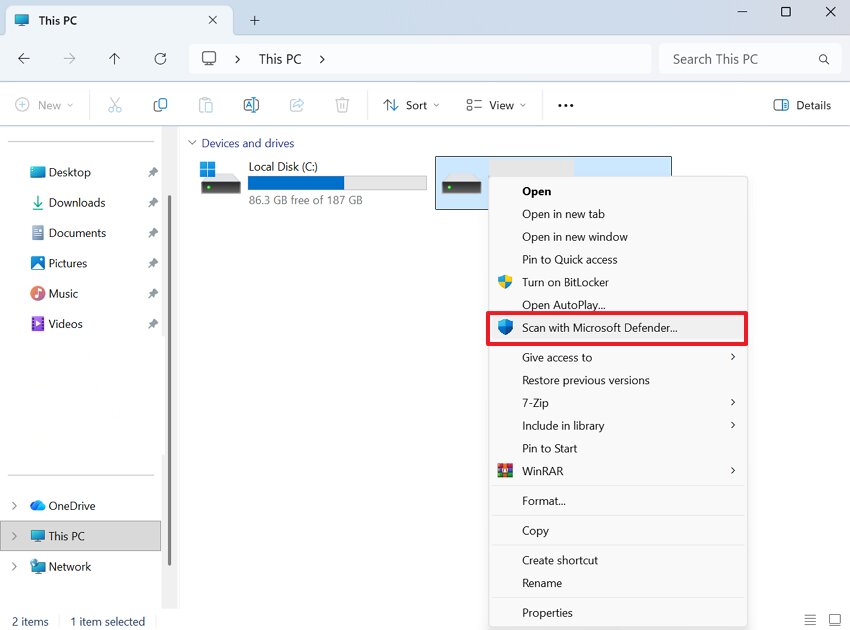Select the Cut icon in the toolbar
This screenshot has height=630, width=850.
pyautogui.click(x=115, y=104)
